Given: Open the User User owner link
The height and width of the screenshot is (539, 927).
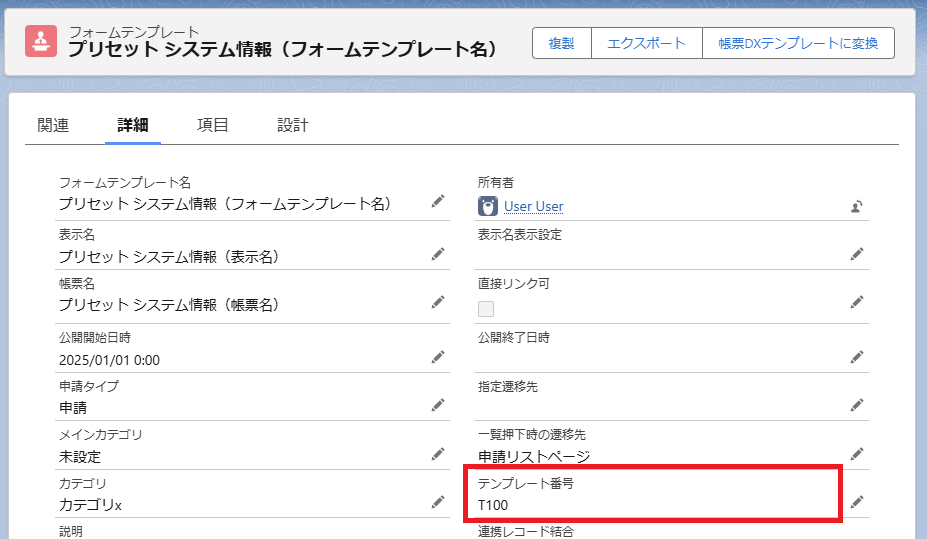Looking at the screenshot, I should pyautogui.click(x=533, y=206).
